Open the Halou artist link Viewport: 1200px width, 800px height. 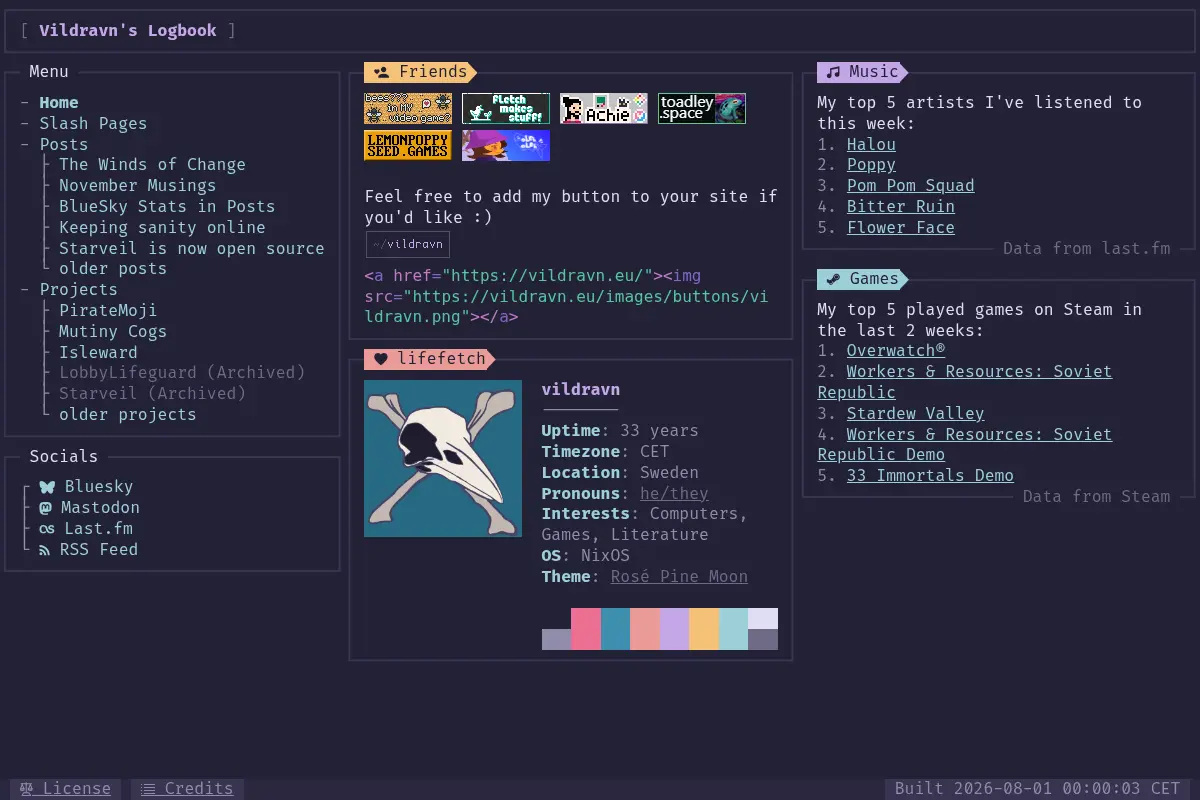point(871,144)
